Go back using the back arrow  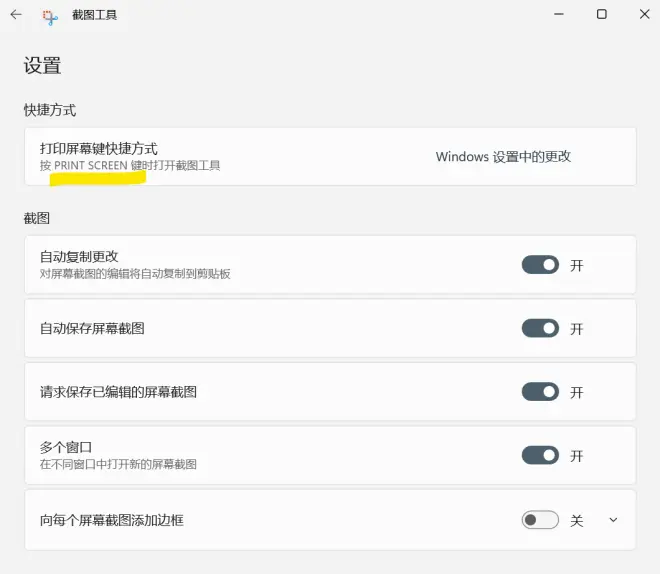click(16, 15)
